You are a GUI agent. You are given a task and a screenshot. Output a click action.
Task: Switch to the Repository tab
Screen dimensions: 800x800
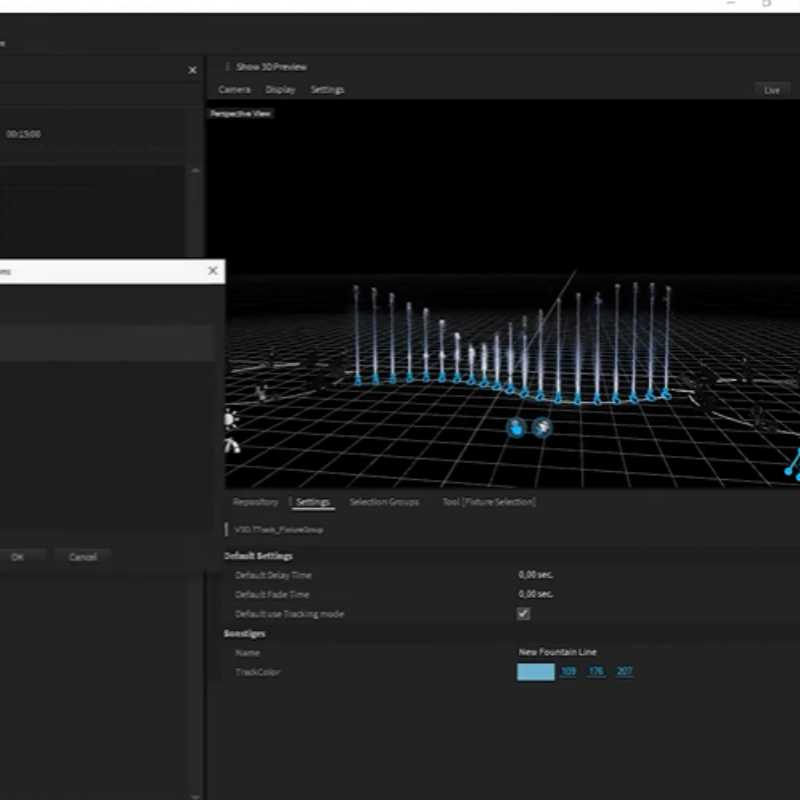pos(255,502)
